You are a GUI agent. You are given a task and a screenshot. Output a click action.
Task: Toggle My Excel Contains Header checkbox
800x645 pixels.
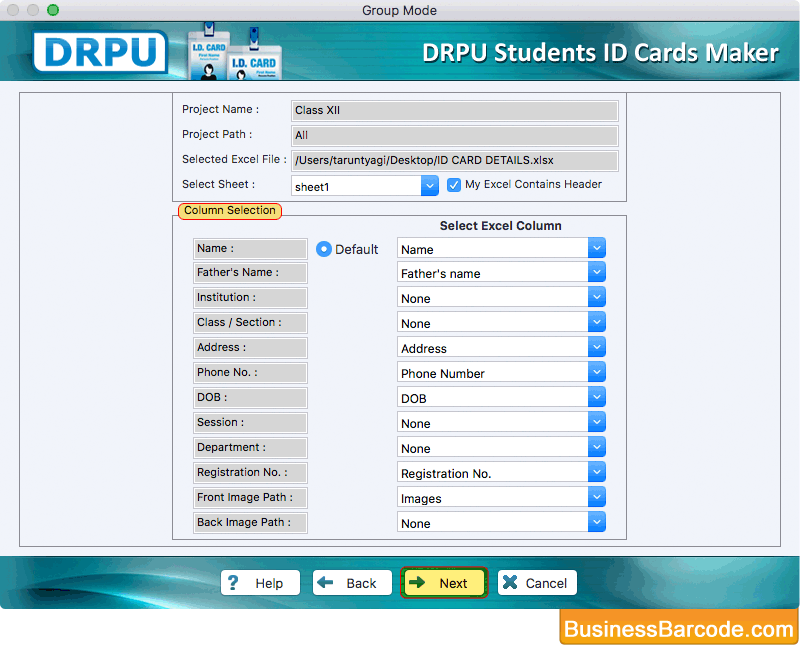[454, 185]
